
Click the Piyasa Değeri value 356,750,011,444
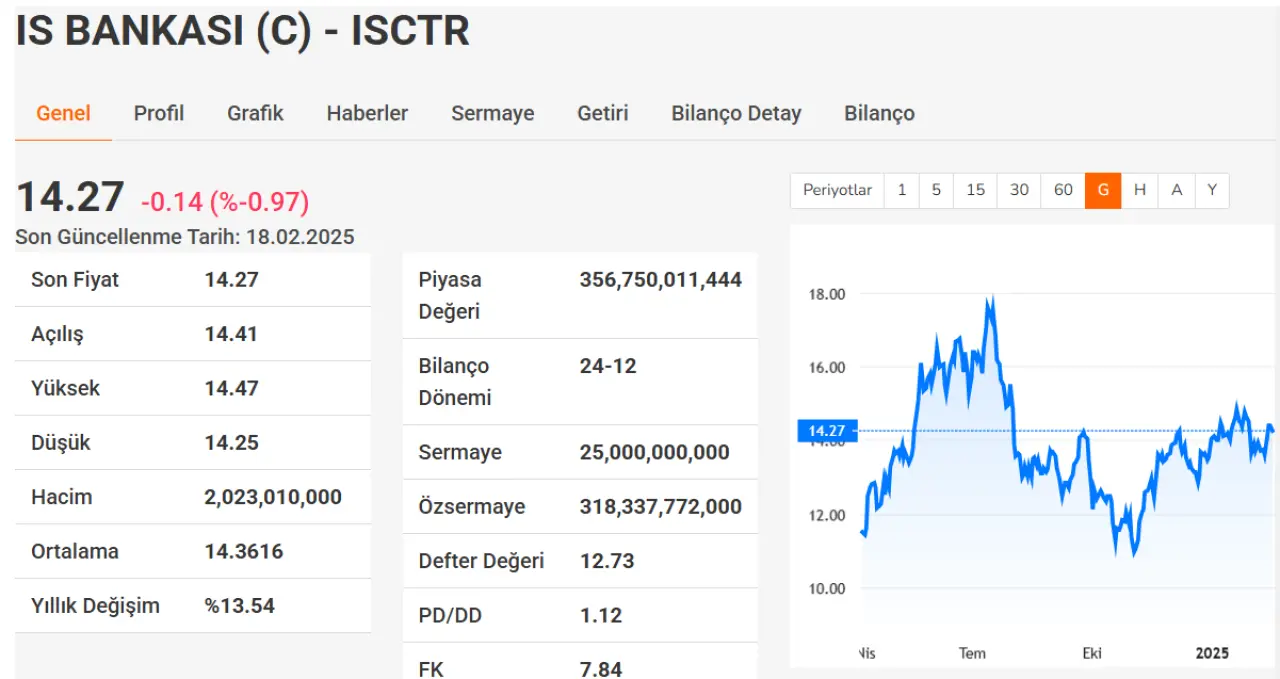[x=660, y=280]
